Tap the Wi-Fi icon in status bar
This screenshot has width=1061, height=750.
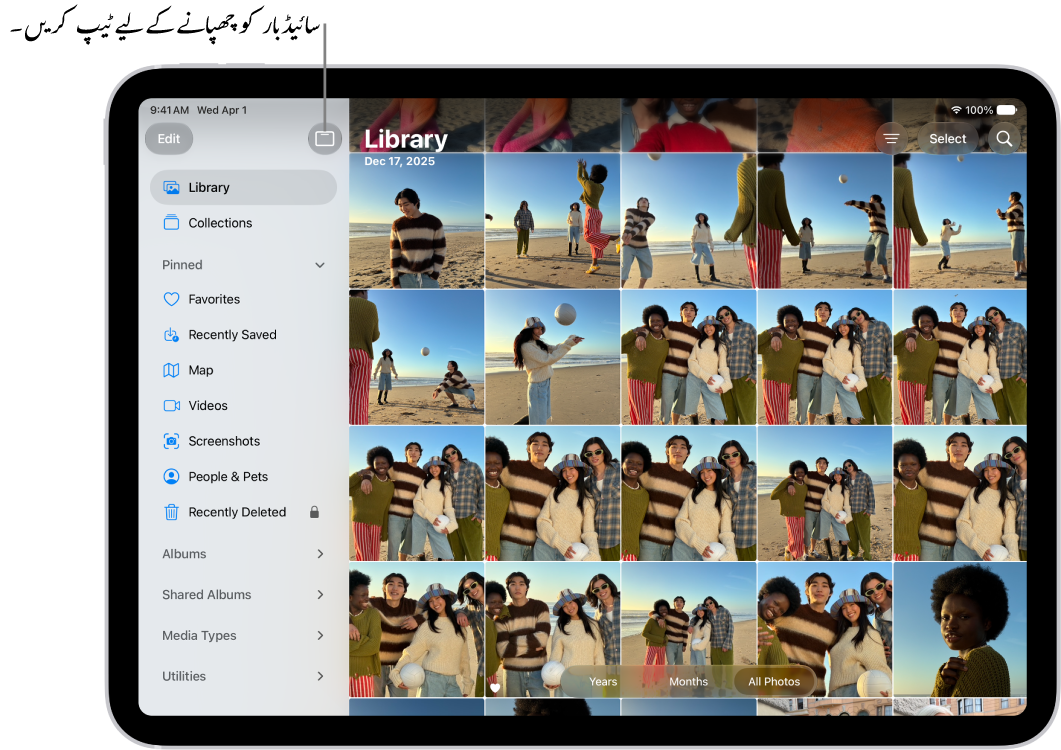pos(956,110)
